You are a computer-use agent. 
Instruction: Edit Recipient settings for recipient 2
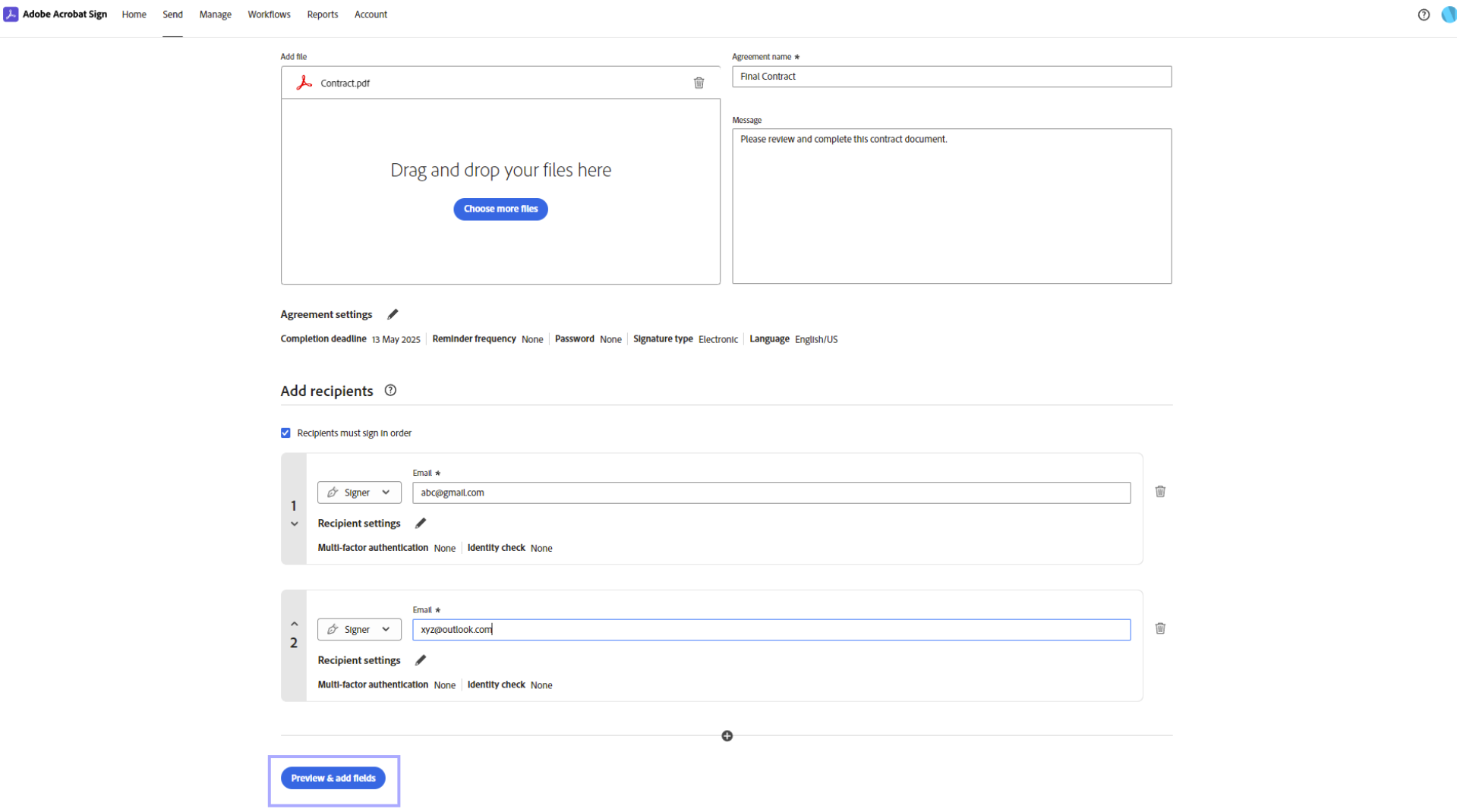click(421, 660)
